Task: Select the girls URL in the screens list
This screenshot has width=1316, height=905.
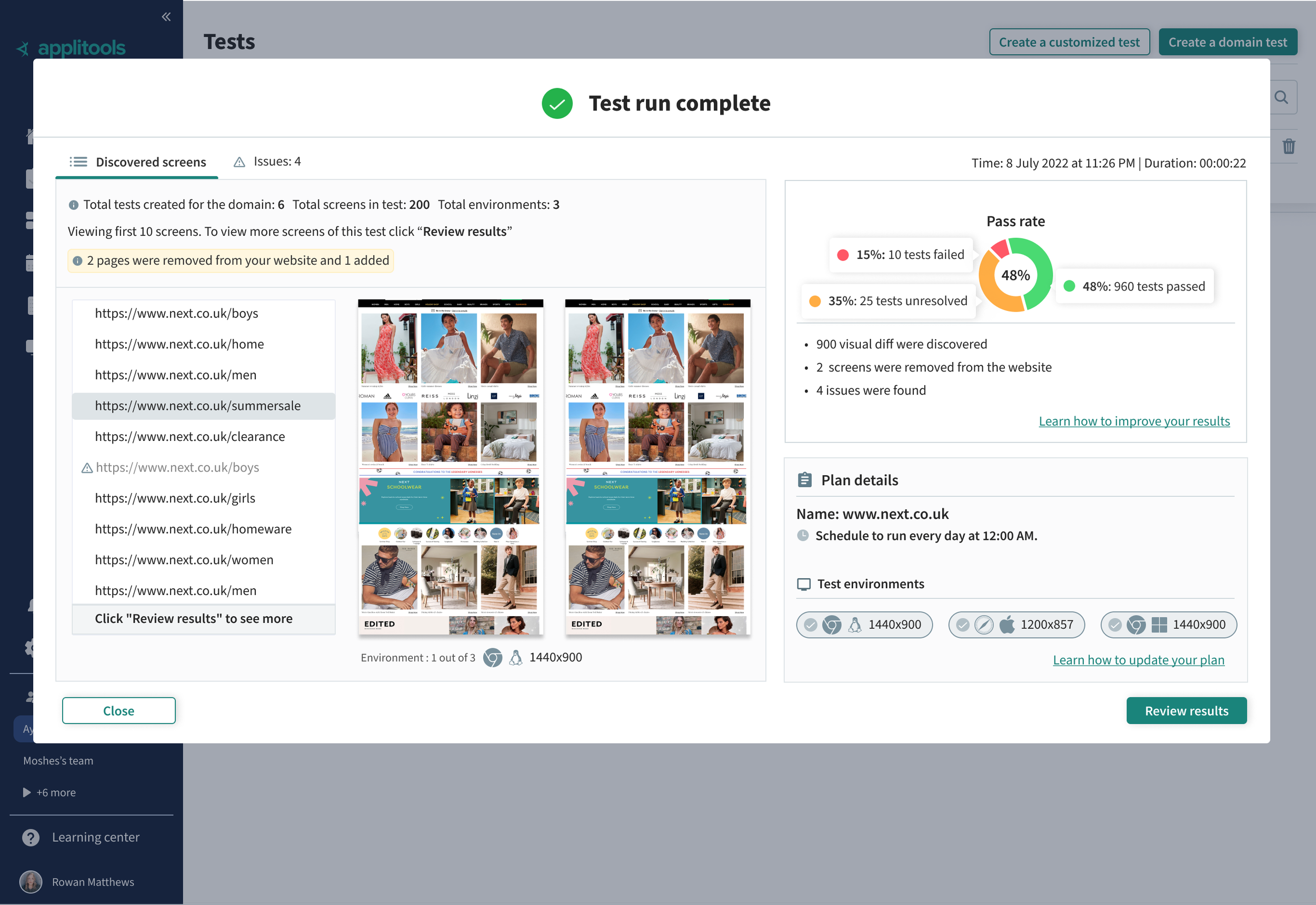Action: tap(204, 498)
